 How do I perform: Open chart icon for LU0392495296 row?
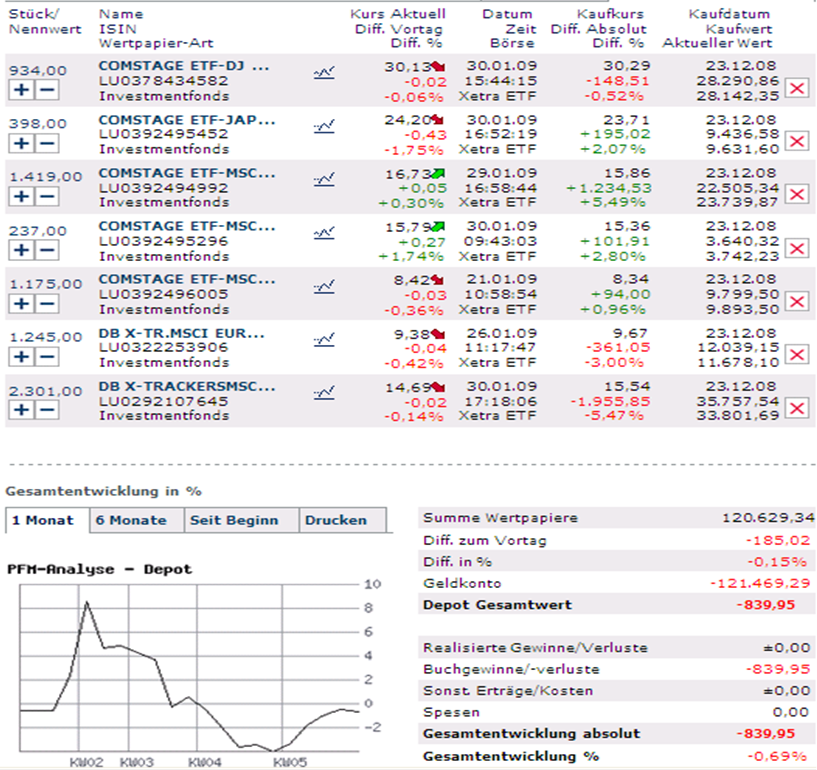tap(324, 232)
